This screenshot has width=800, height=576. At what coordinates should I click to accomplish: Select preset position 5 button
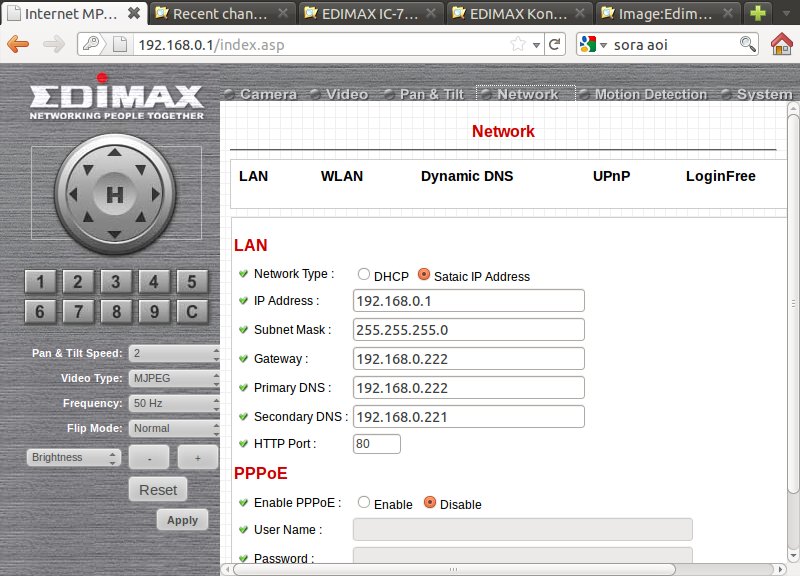tap(192, 282)
